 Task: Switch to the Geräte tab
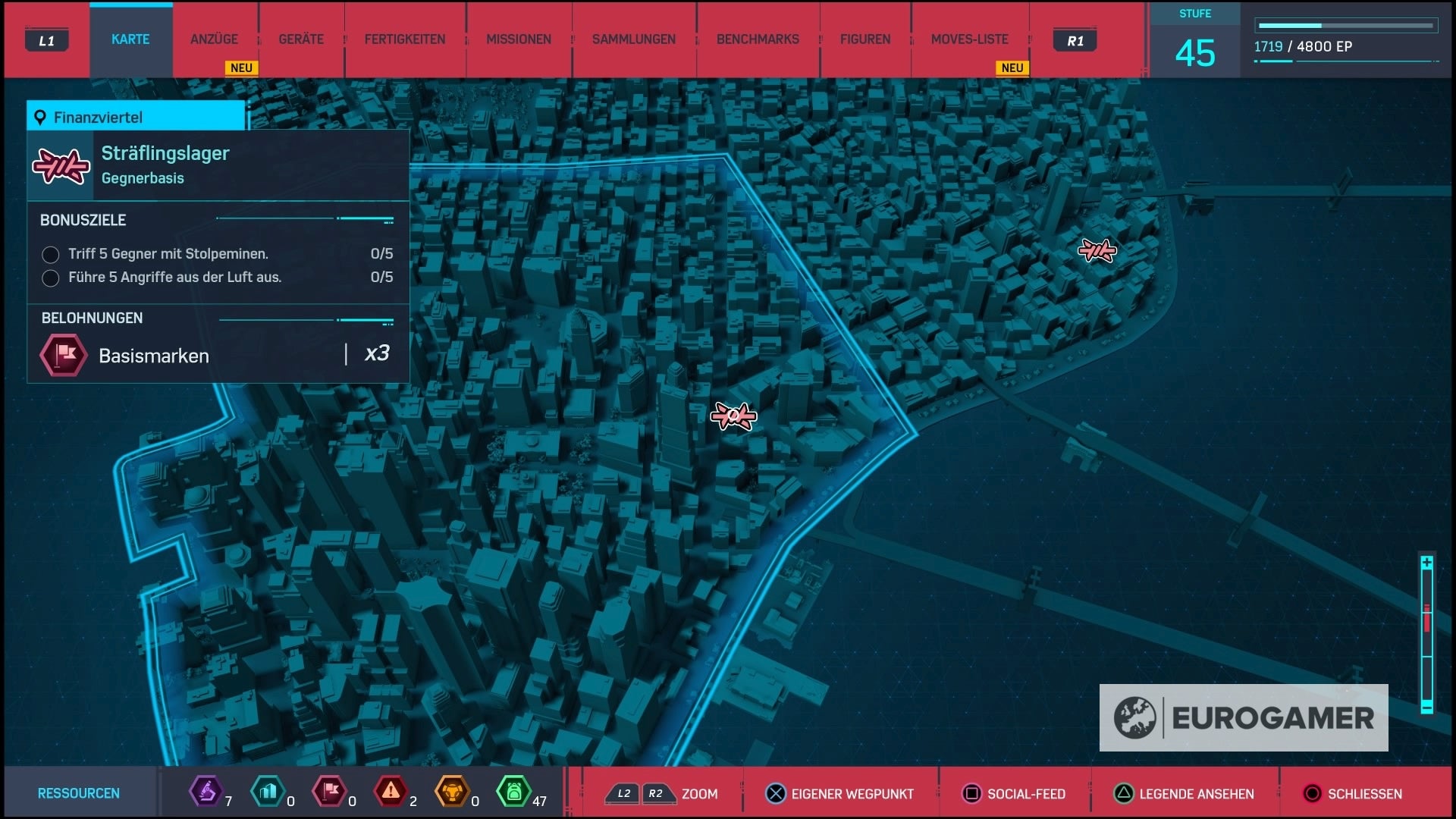point(301,39)
